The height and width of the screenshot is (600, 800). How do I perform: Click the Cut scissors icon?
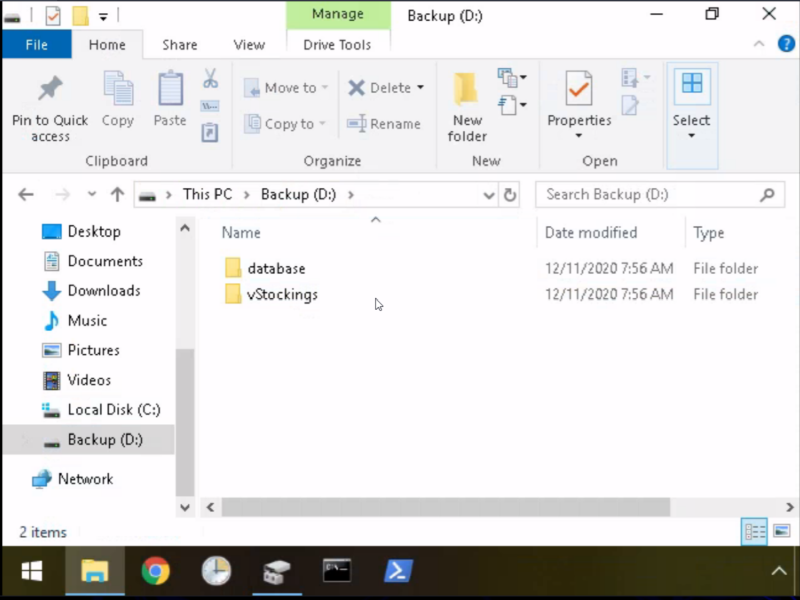pyautogui.click(x=210, y=78)
